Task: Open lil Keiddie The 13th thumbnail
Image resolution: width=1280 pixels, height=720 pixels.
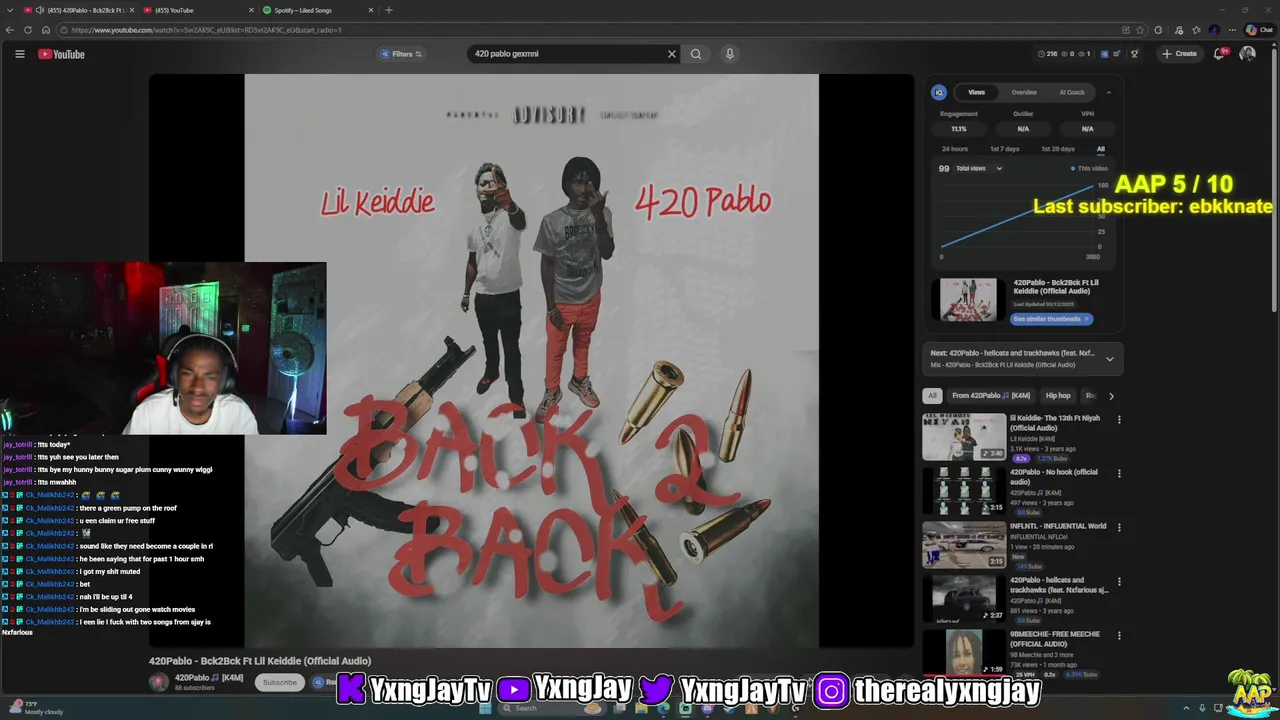Action: coord(964,437)
